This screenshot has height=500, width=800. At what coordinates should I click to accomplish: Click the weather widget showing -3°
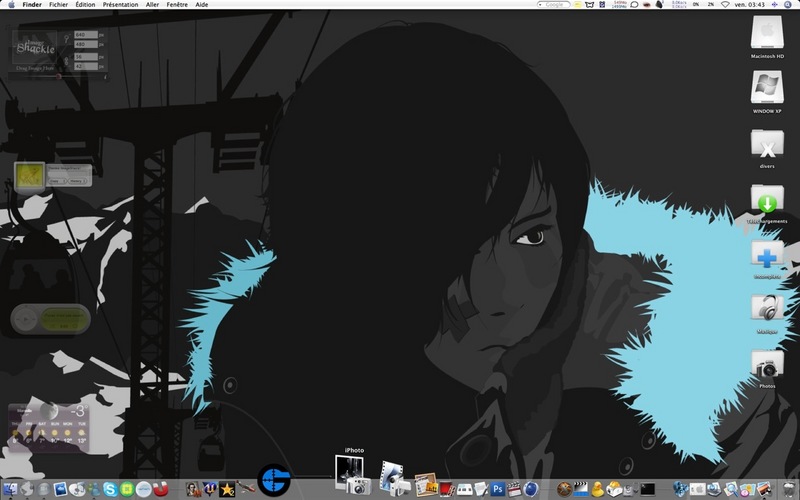(x=48, y=428)
